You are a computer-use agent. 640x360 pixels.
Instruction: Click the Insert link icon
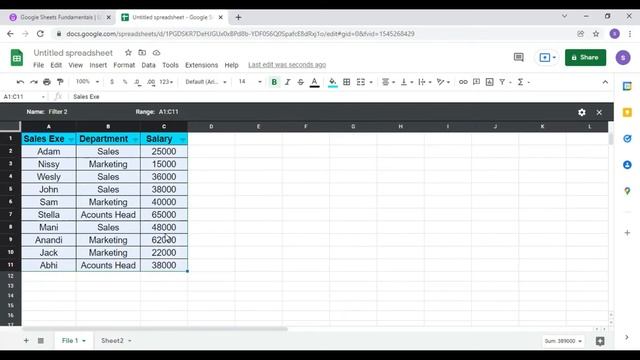click(463, 82)
